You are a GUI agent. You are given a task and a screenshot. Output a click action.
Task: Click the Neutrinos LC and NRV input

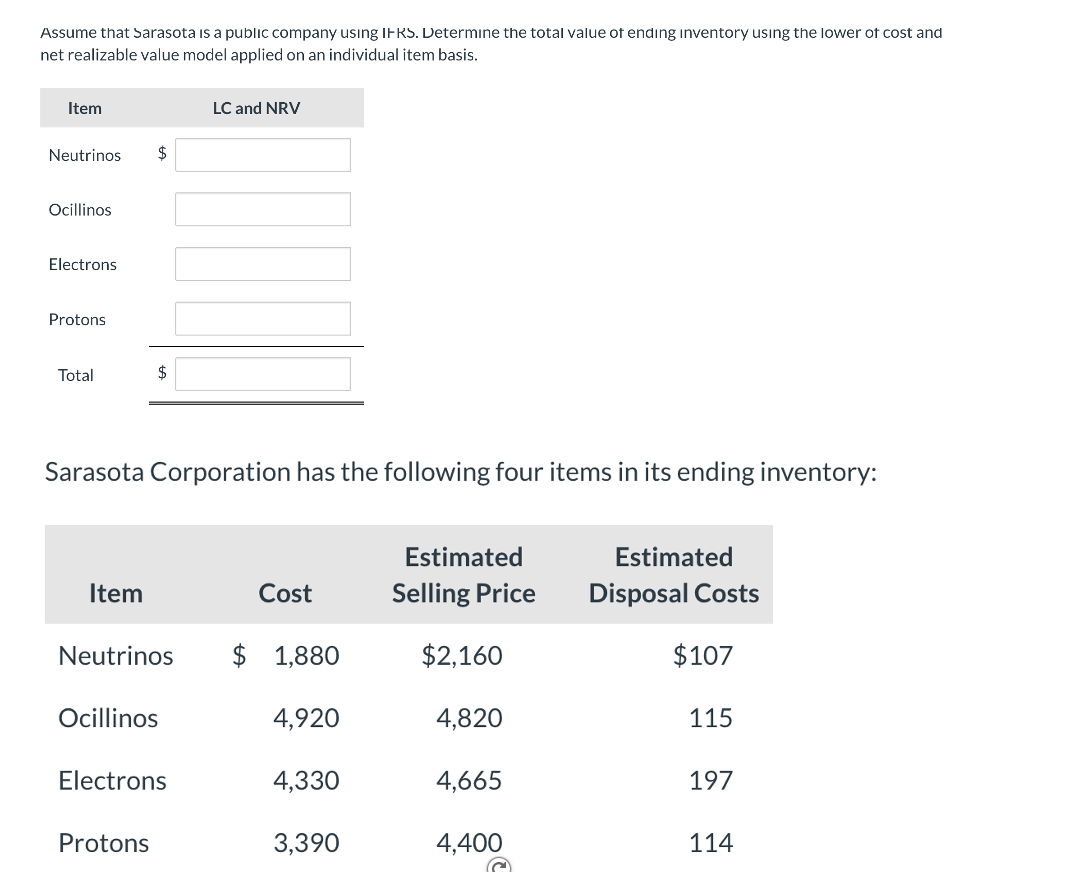pyautogui.click(x=263, y=155)
